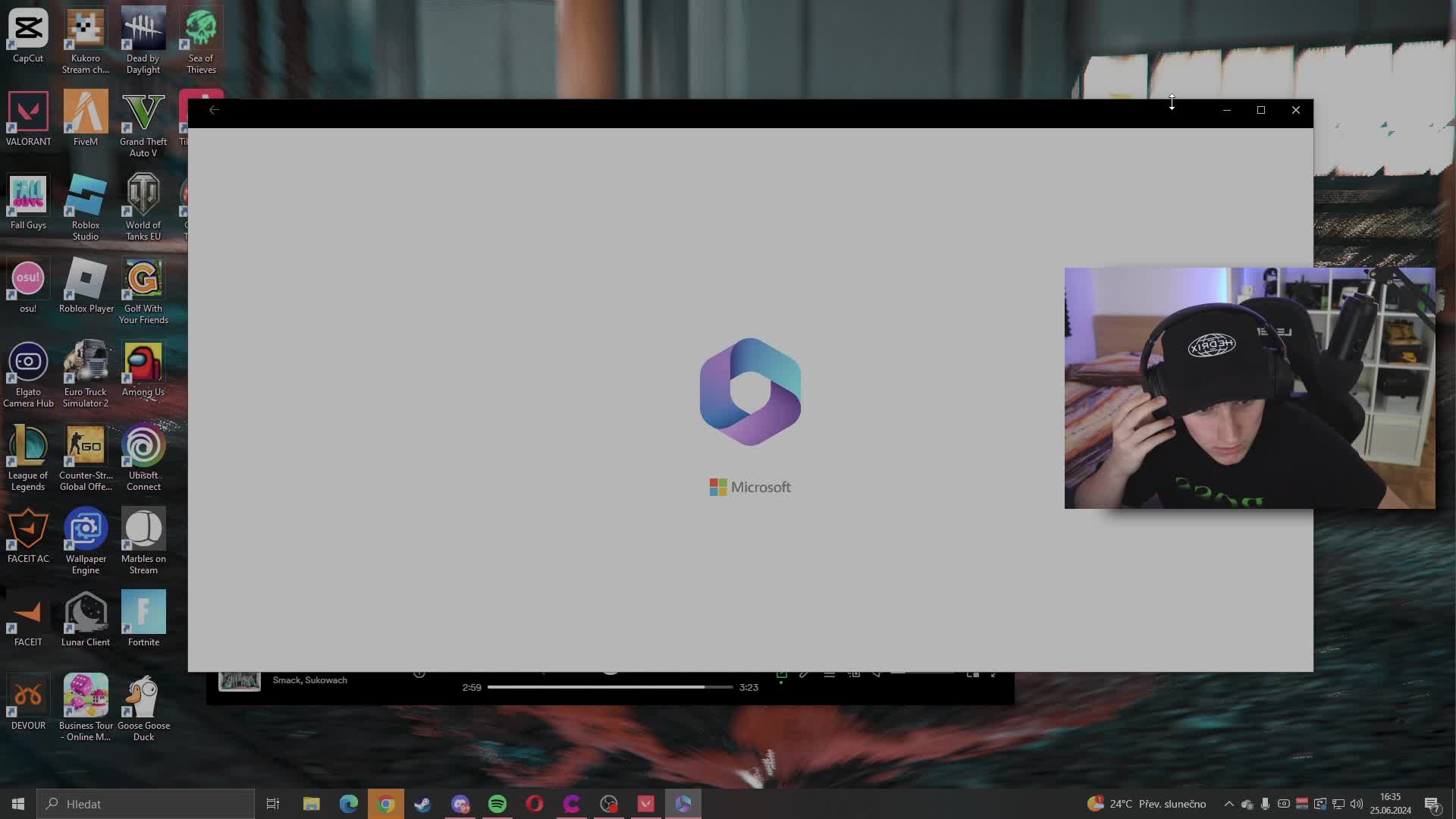
Task: Open Steam from the taskbar
Action: tap(423, 804)
